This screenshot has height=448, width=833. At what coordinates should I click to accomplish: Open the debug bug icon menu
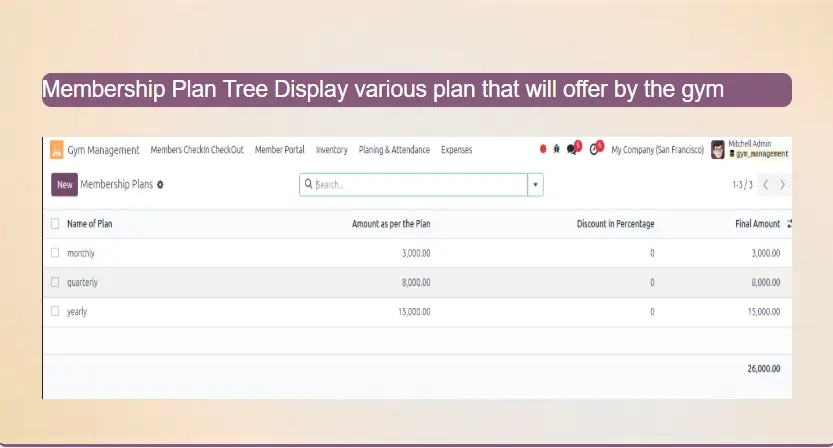tap(557, 150)
